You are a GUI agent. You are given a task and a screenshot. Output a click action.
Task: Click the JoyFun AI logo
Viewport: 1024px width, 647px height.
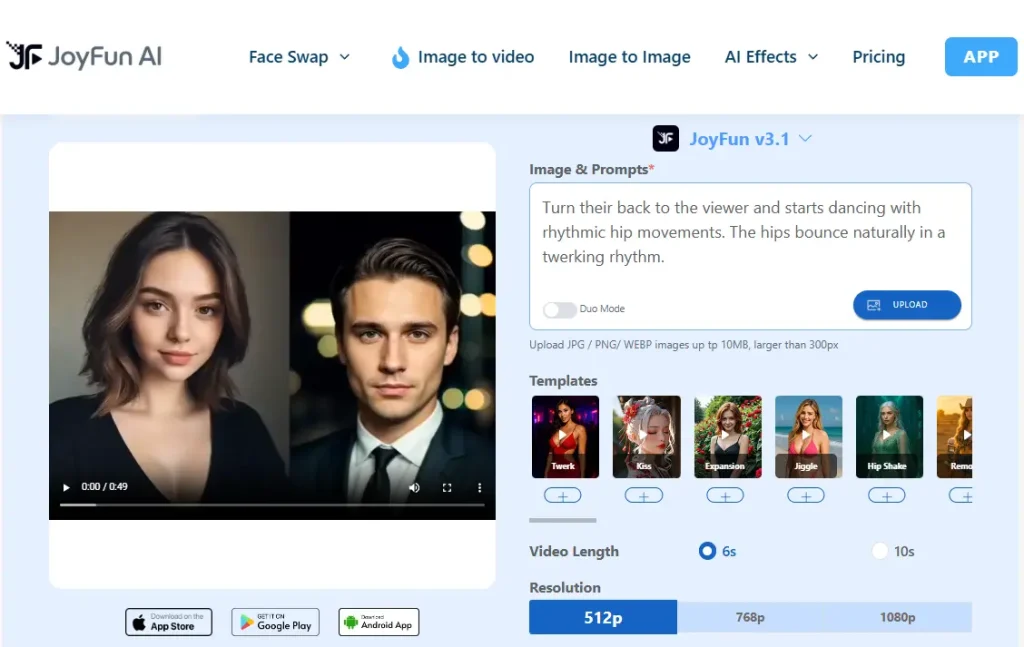pyautogui.click(x=84, y=56)
